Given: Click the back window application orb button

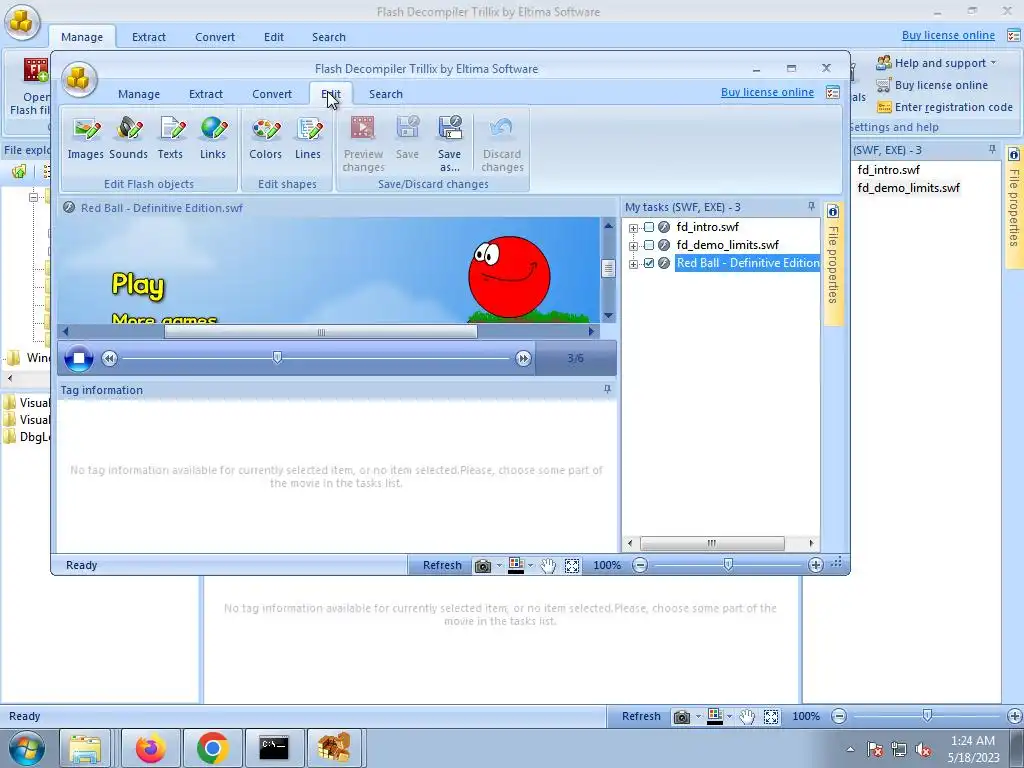Looking at the screenshot, I should (x=22, y=21).
